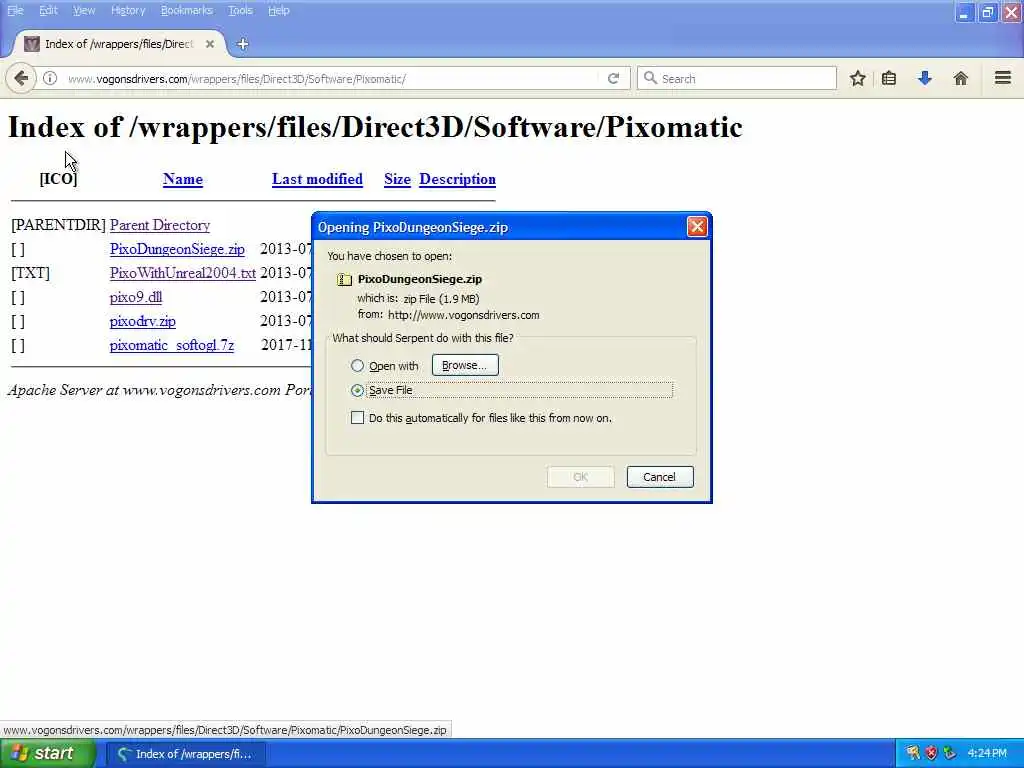Viewport: 1024px width, 768px height.
Task: Click the Browse... button
Action: pyautogui.click(x=465, y=365)
